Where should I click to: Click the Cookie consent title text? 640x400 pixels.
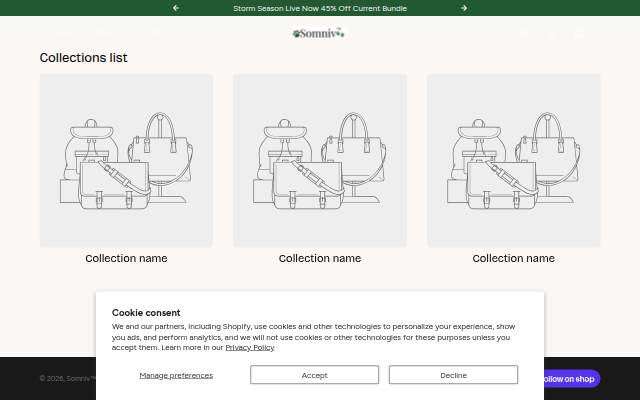[146, 313]
